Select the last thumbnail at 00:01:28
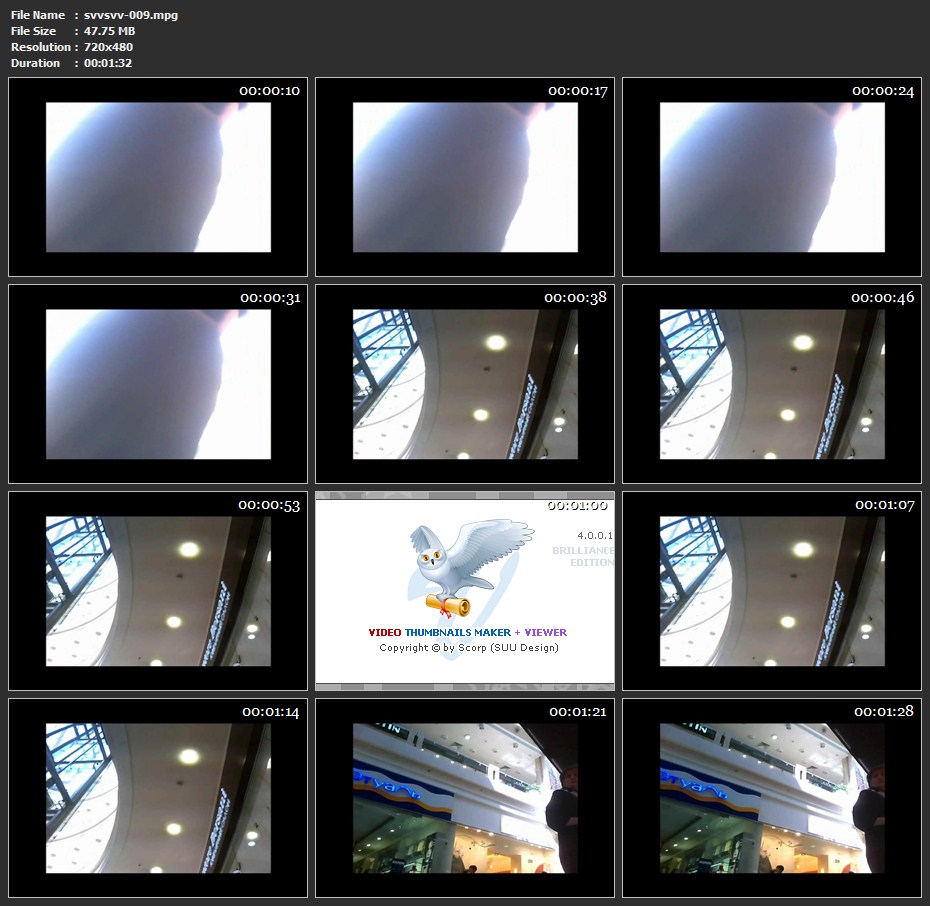The width and height of the screenshot is (930, 906). (x=772, y=798)
